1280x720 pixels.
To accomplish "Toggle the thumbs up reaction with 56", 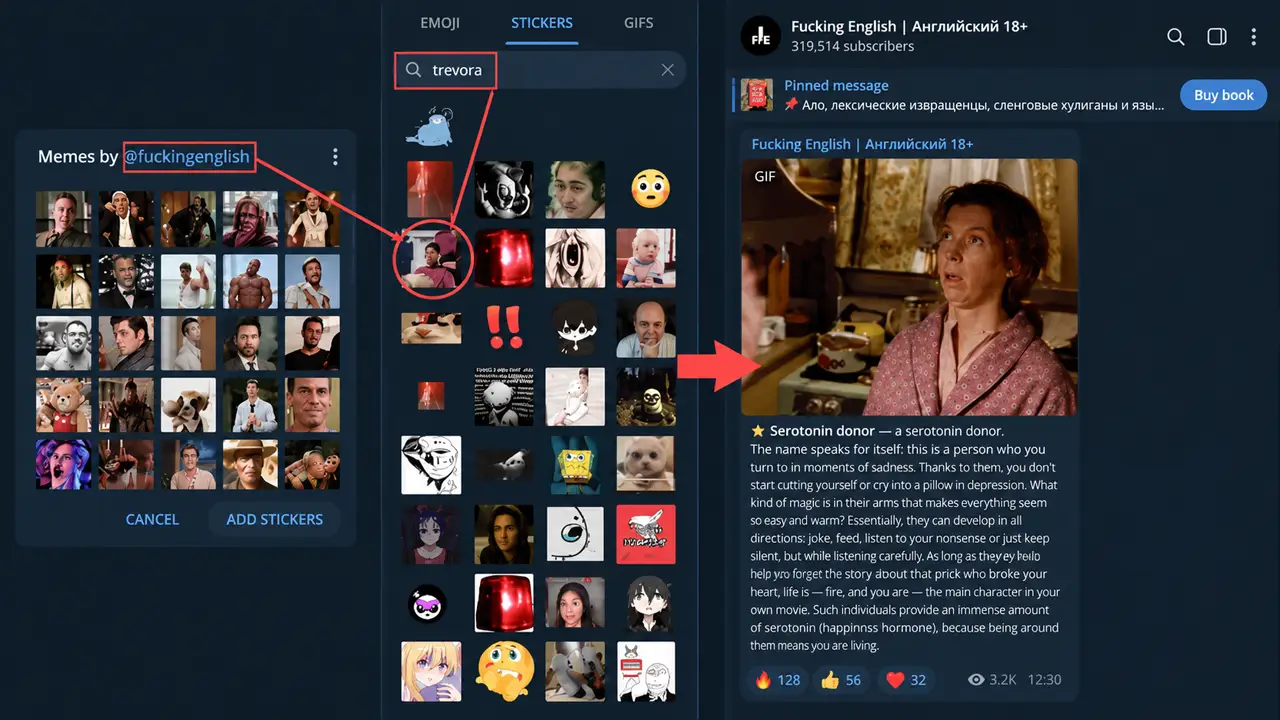I will point(841,680).
